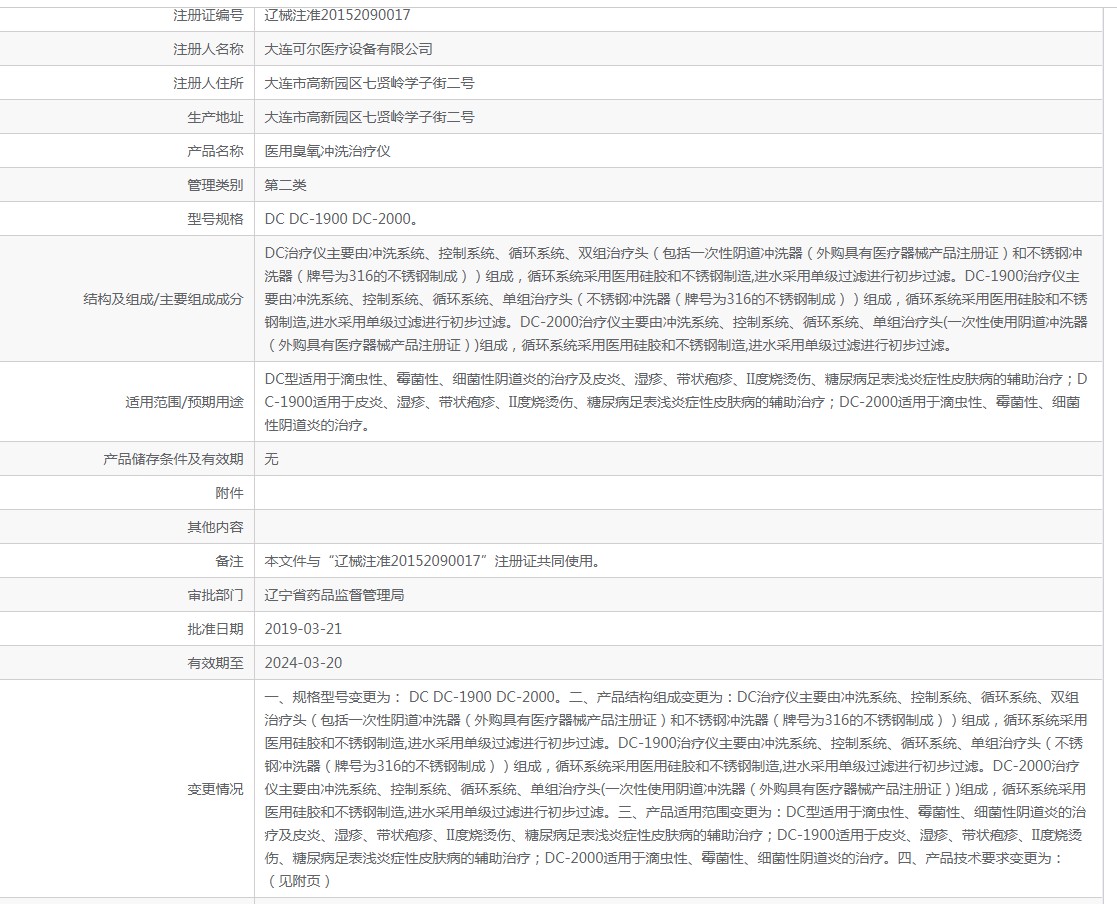Image resolution: width=1117 pixels, height=904 pixels.
Task: Click the 注册人住所 address value
Action: click(x=369, y=83)
